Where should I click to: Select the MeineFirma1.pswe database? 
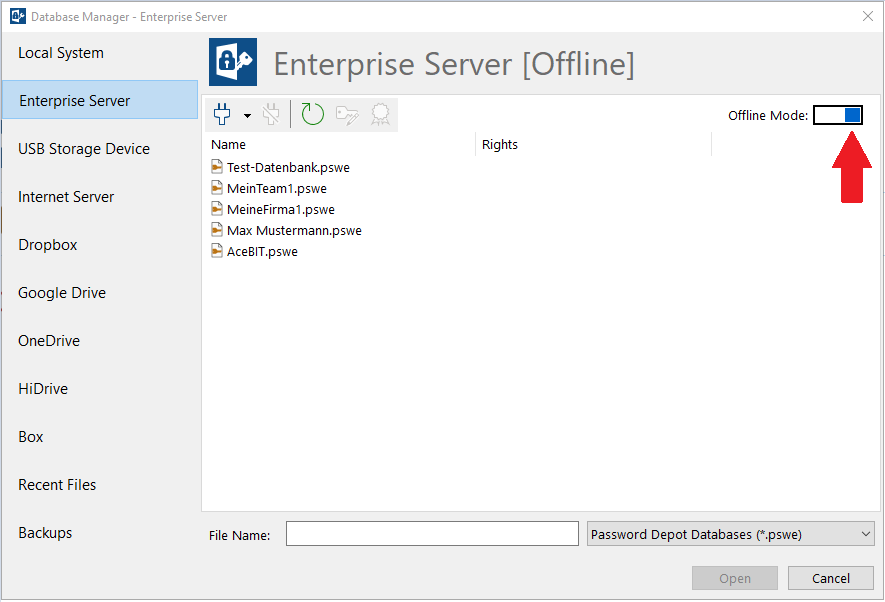281,209
